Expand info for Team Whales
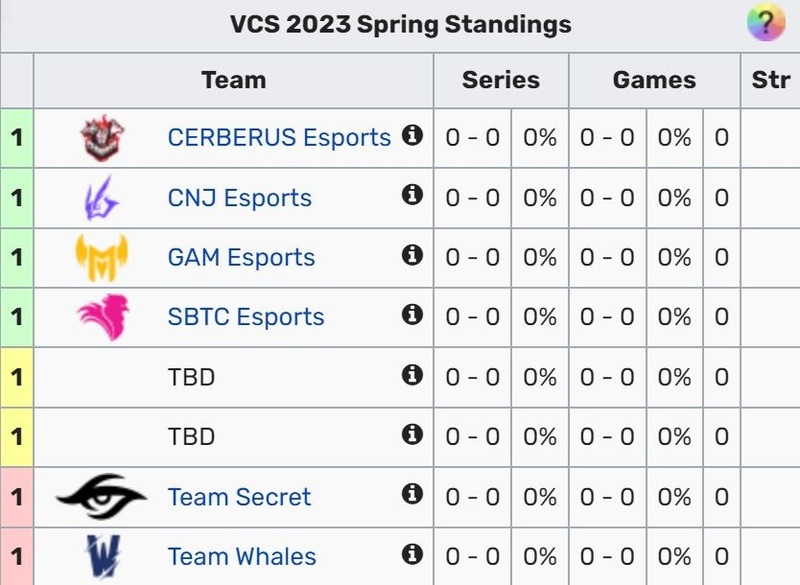 click(412, 554)
